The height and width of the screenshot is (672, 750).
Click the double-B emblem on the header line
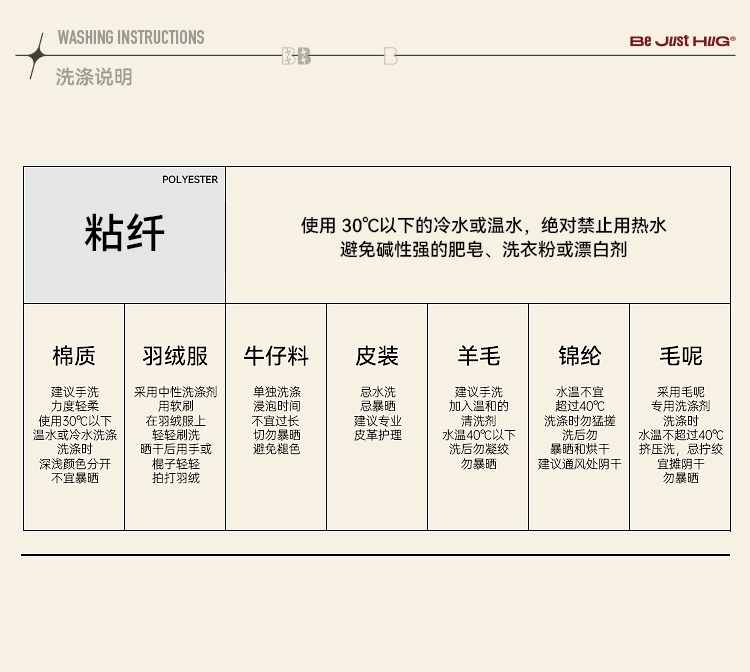(x=296, y=56)
